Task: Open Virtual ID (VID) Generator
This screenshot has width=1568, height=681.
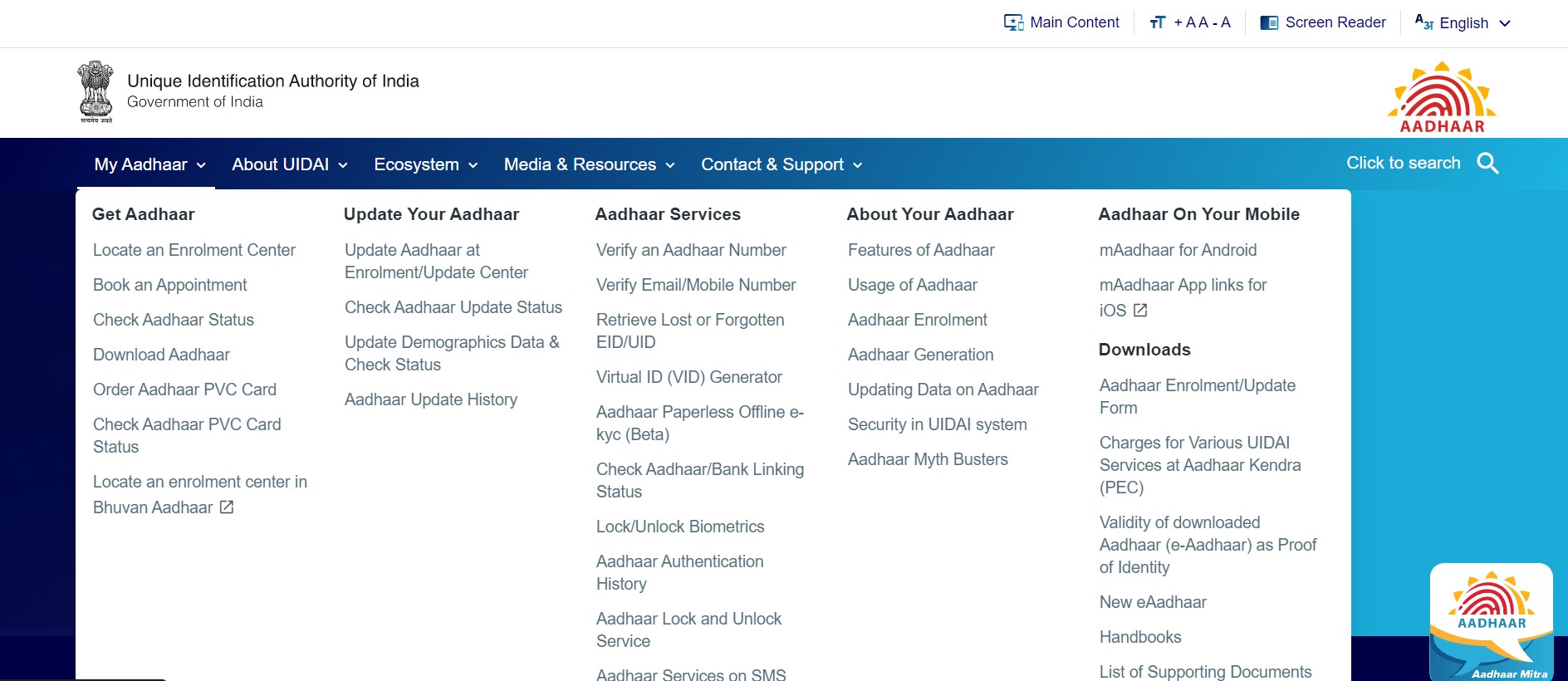Action: tap(689, 377)
